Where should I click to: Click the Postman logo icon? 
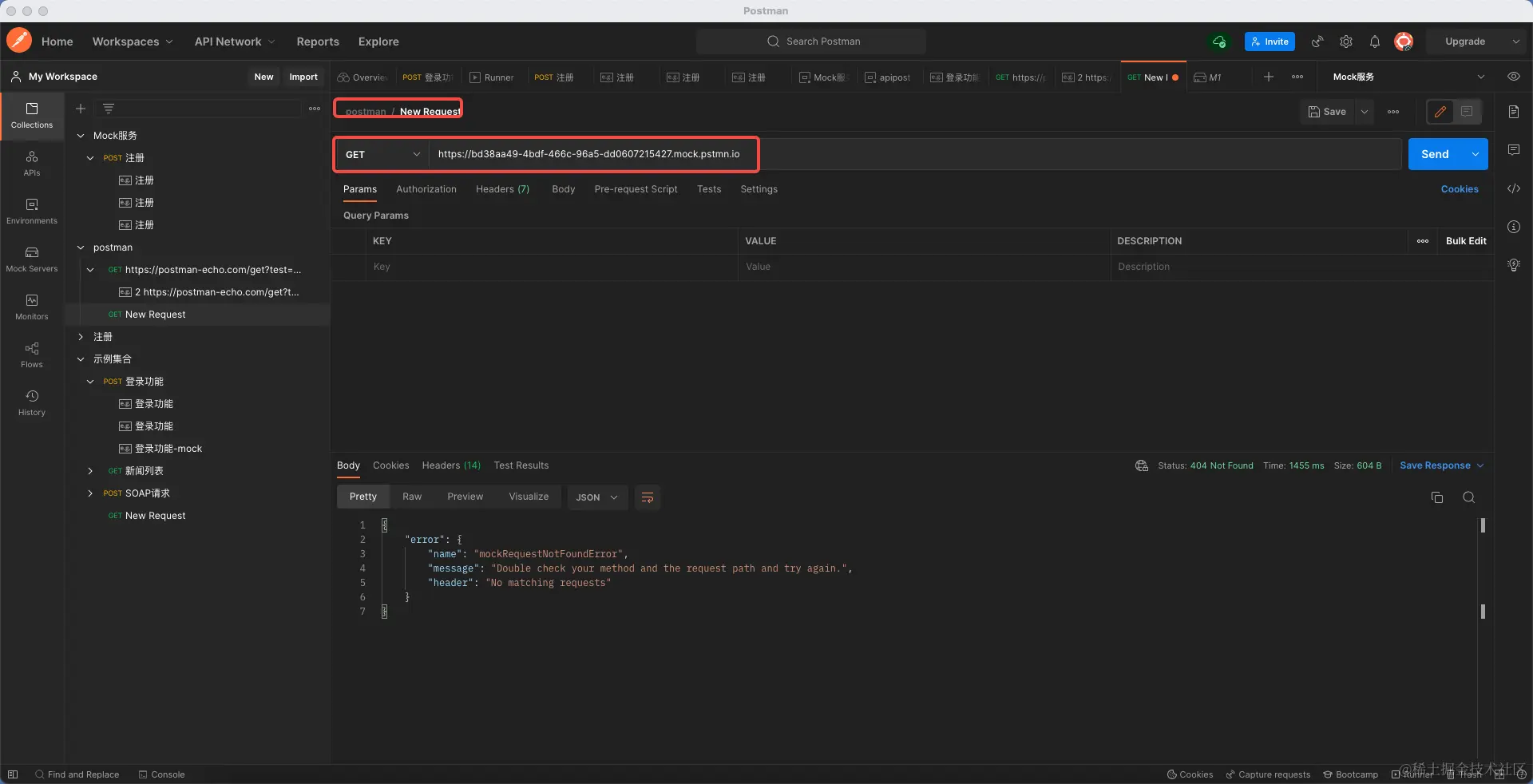pos(19,41)
